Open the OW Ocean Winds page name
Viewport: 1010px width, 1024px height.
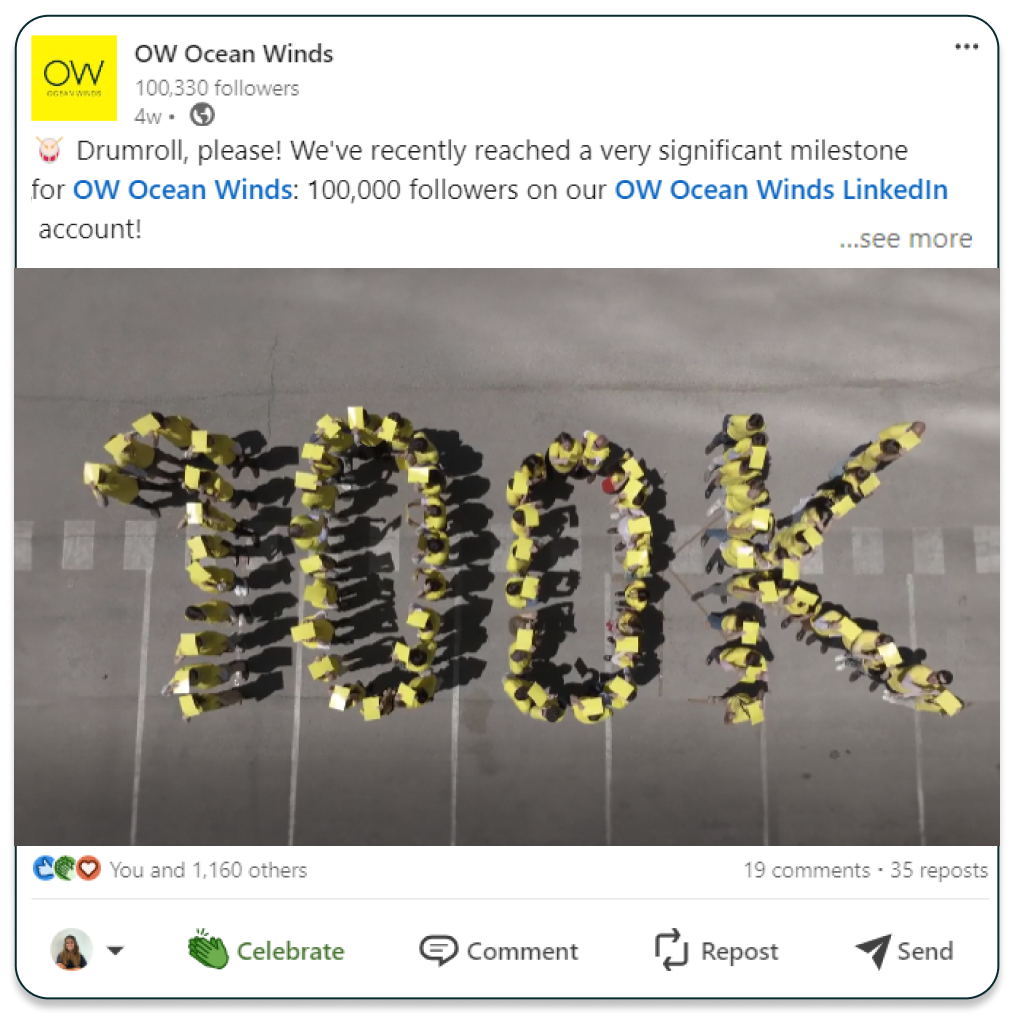pyautogui.click(x=234, y=54)
